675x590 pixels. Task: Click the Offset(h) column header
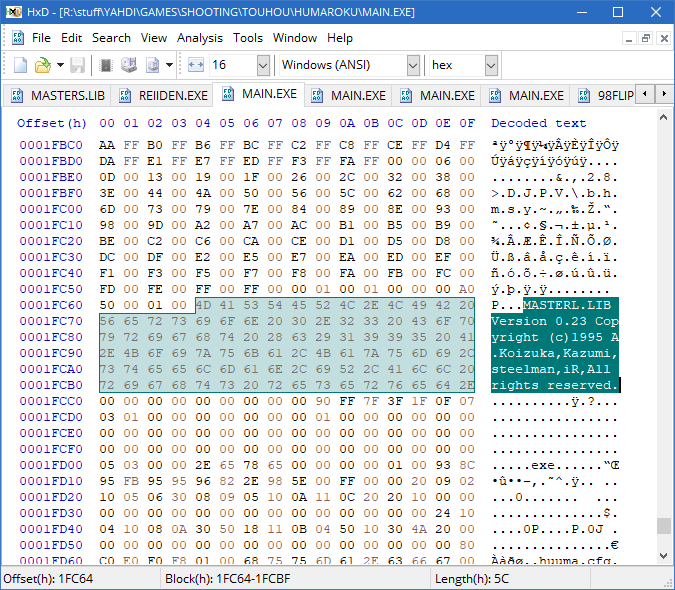[52, 123]
